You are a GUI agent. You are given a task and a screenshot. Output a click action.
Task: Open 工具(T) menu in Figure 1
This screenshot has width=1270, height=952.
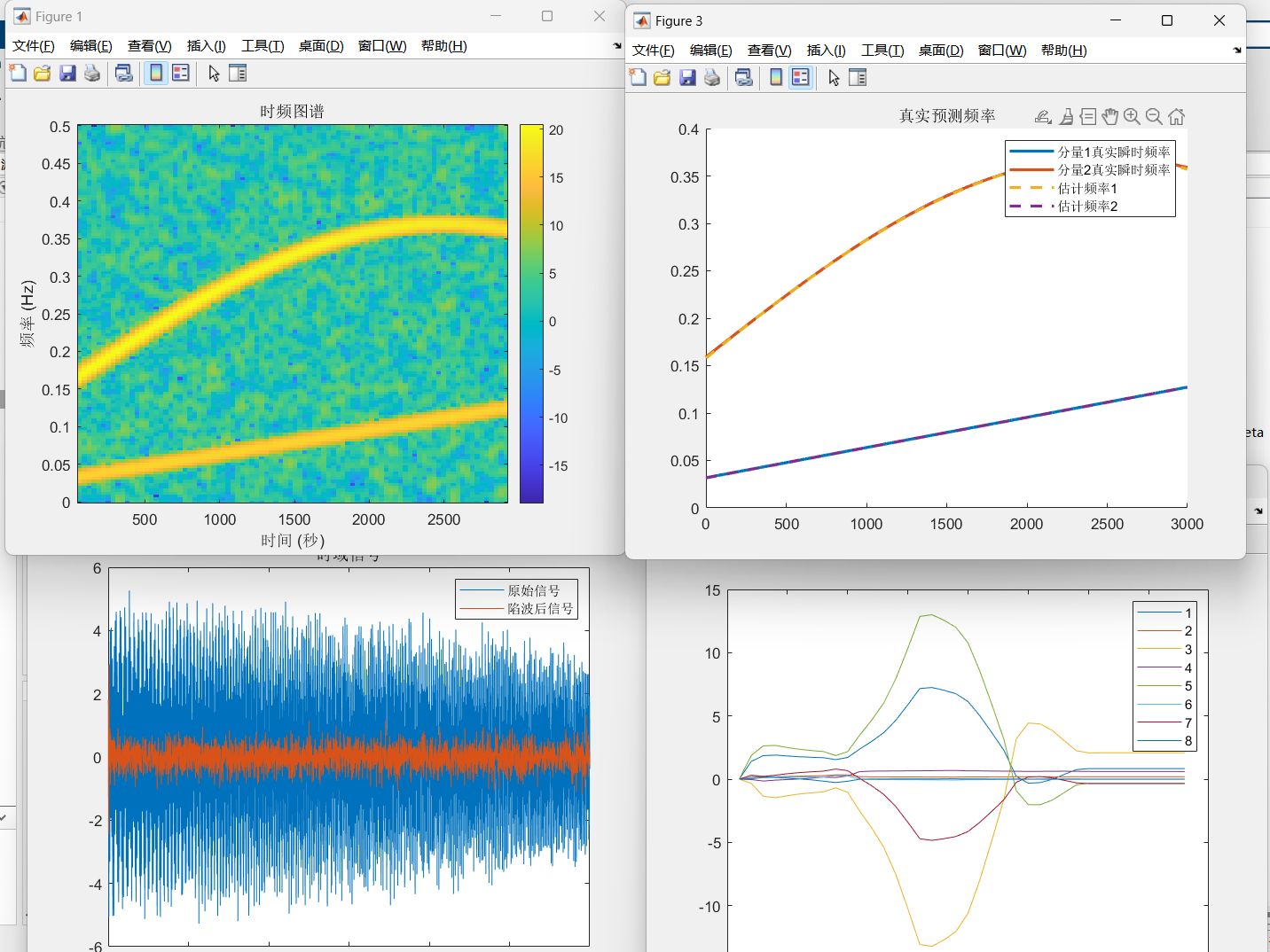263,46
